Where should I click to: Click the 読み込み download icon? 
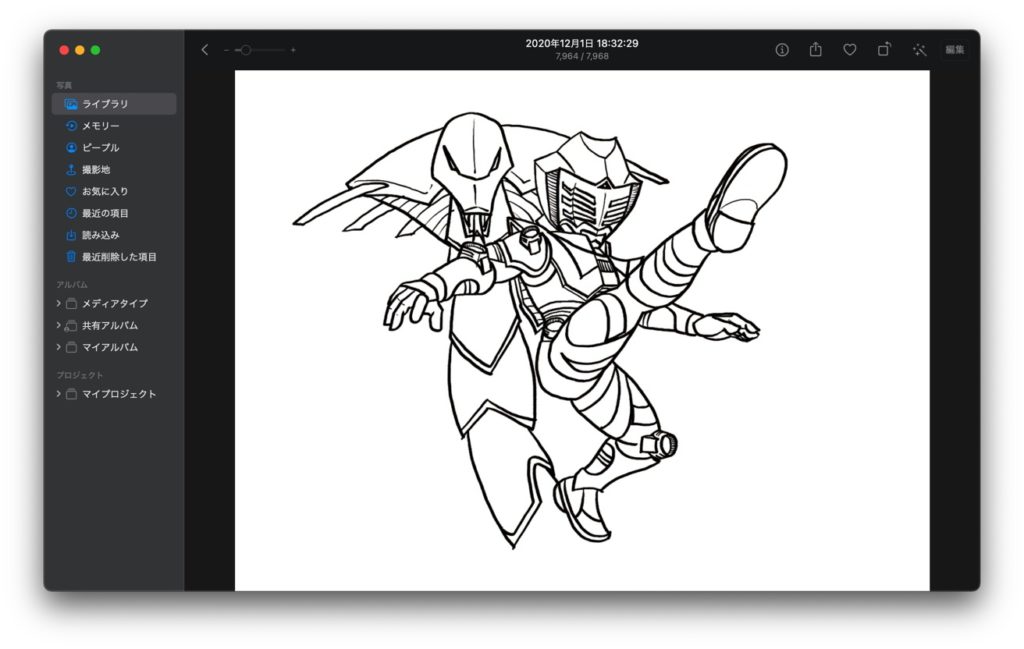(71, 235)
